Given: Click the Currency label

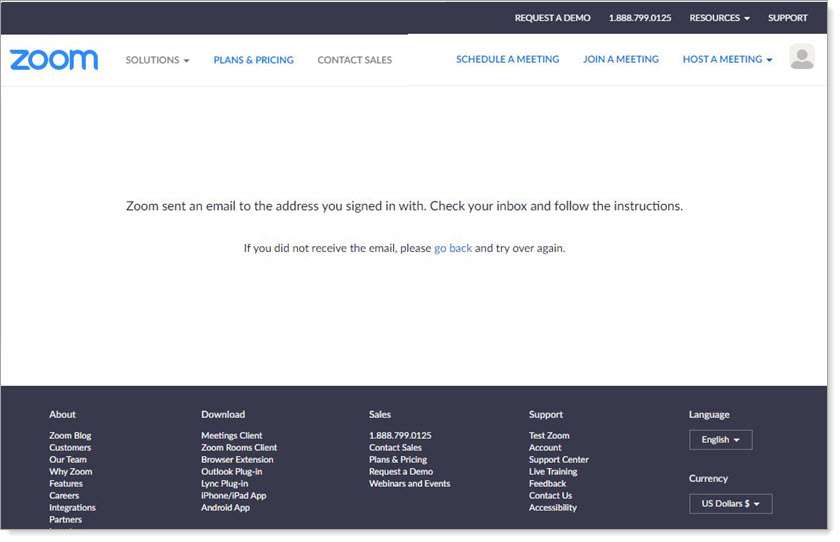Looking at the screenshot, I should [708, 478].
